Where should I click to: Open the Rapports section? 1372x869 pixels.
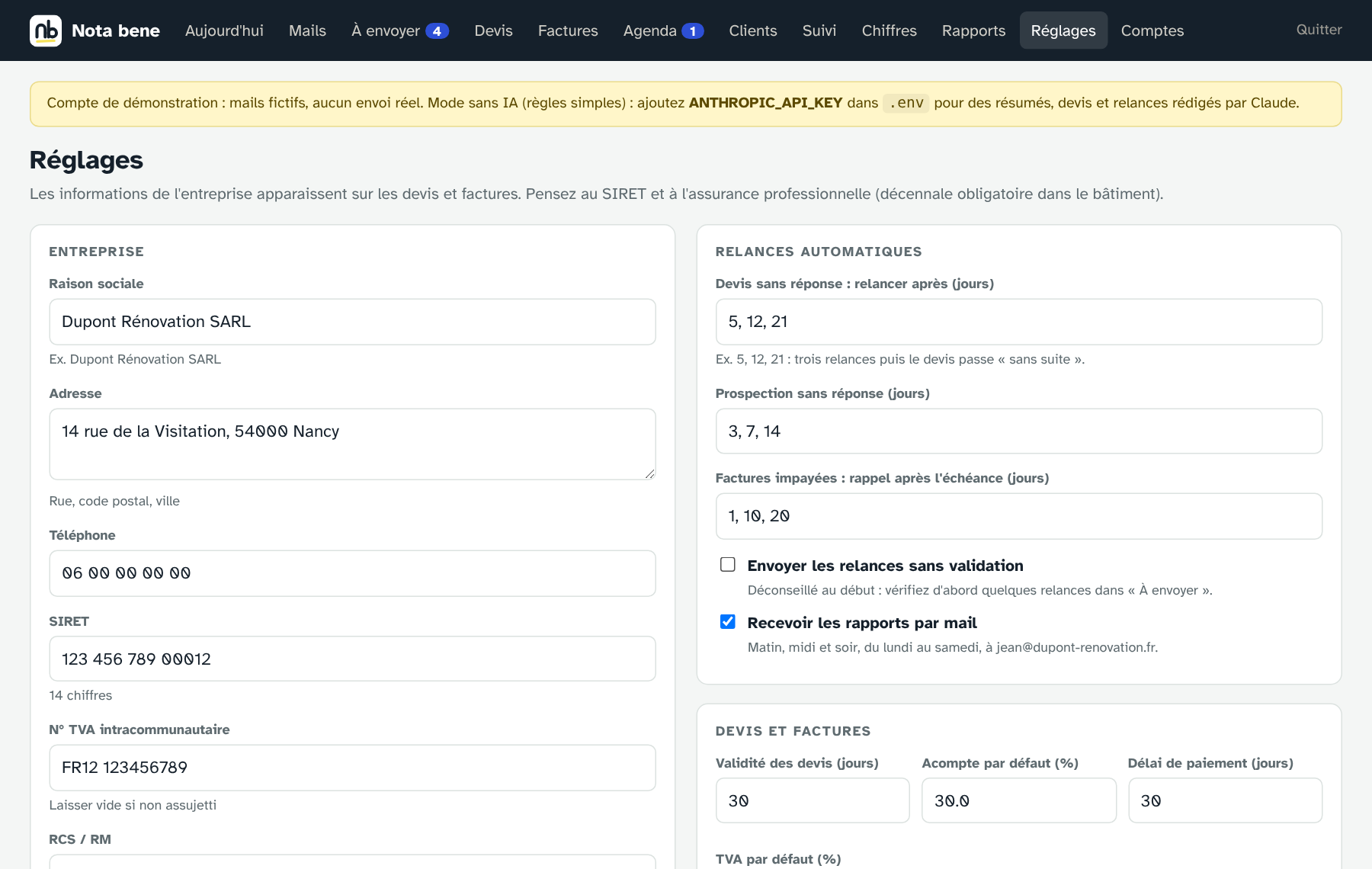coord(973,30)
